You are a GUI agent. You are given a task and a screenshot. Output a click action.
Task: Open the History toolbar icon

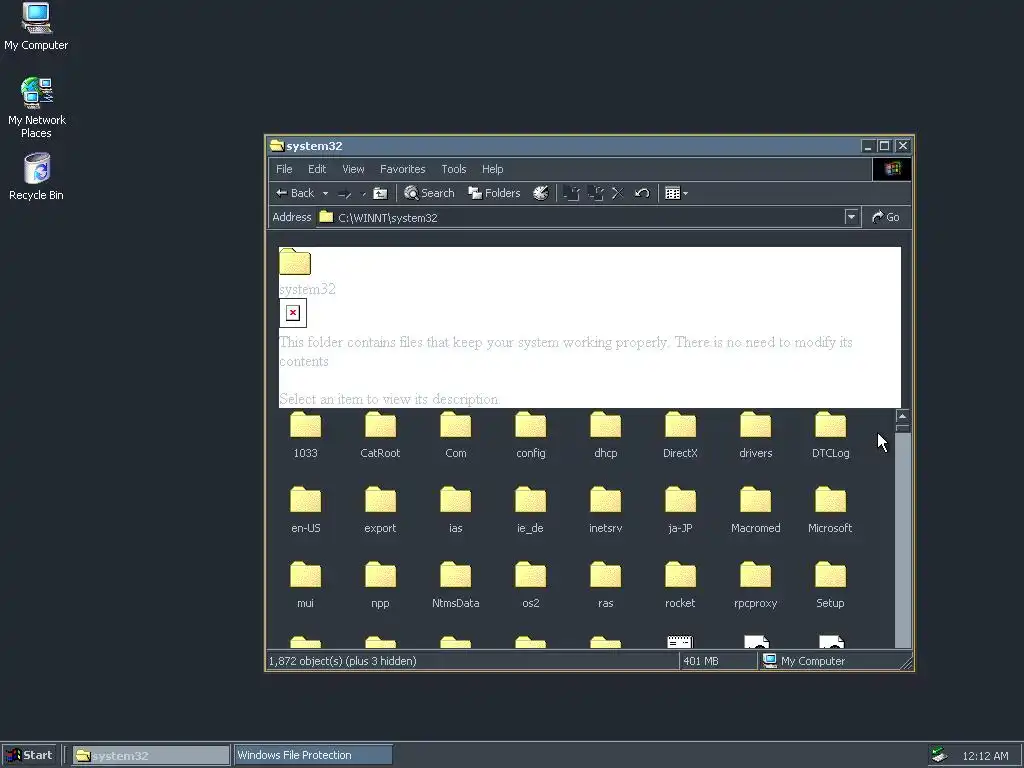click(541, 193)
